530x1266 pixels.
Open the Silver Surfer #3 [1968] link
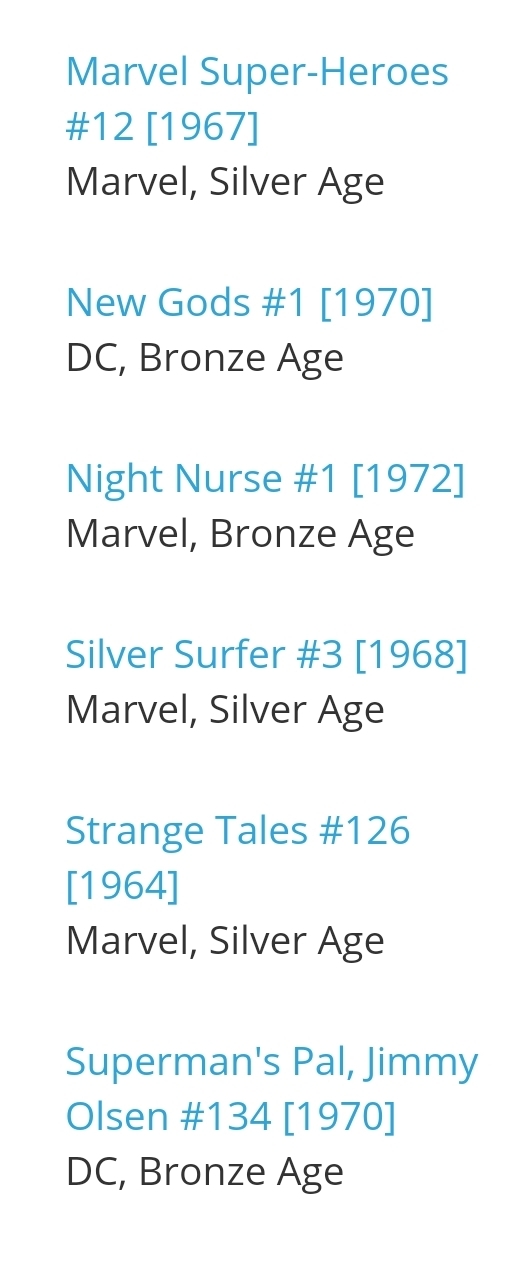click(x=266, y=654)
